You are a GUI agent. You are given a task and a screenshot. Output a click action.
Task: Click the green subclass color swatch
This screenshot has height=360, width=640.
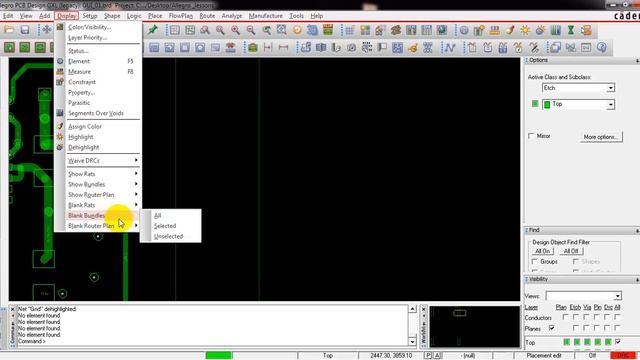coord(535,104)
